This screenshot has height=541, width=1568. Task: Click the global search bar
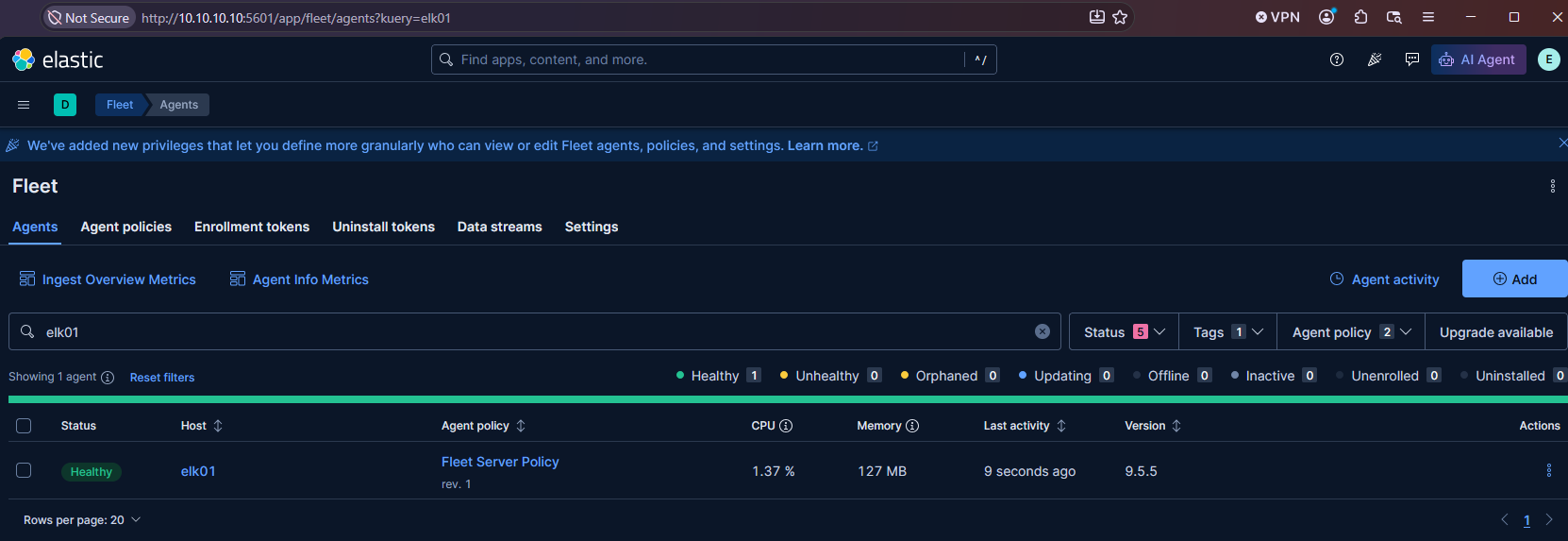(713, 59)
